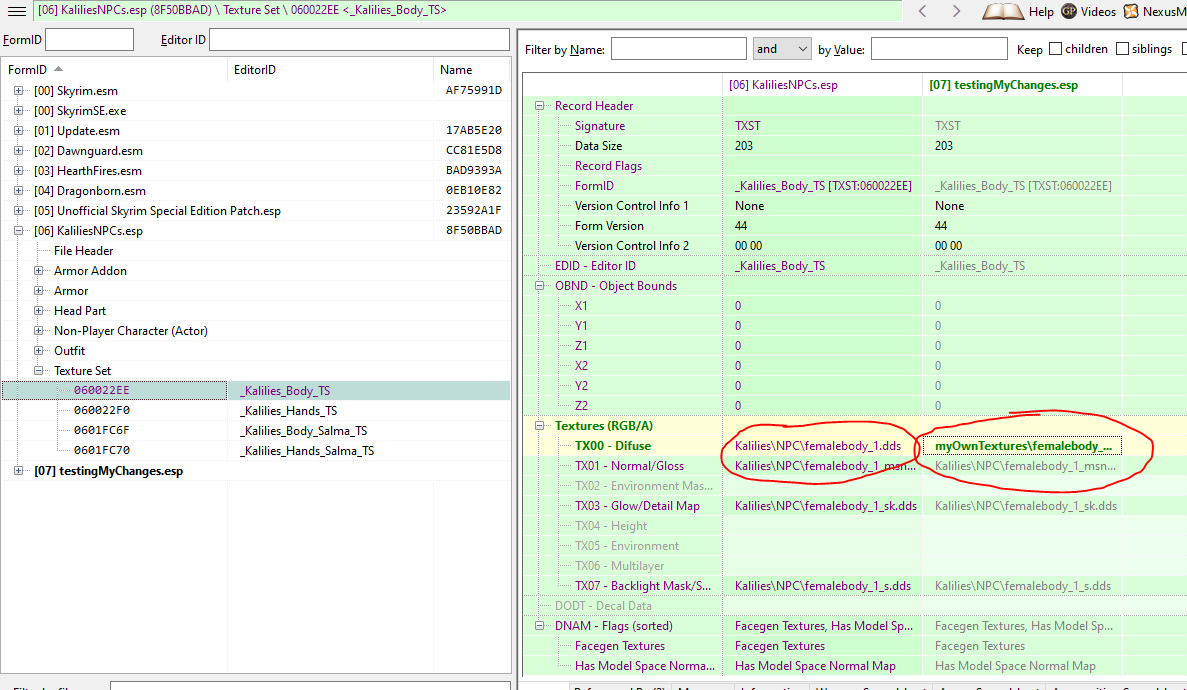Screen dimensions: 1187x690
Task: Expand the Non-Player Character (Actor) group
Action: (x=39, y=331)
